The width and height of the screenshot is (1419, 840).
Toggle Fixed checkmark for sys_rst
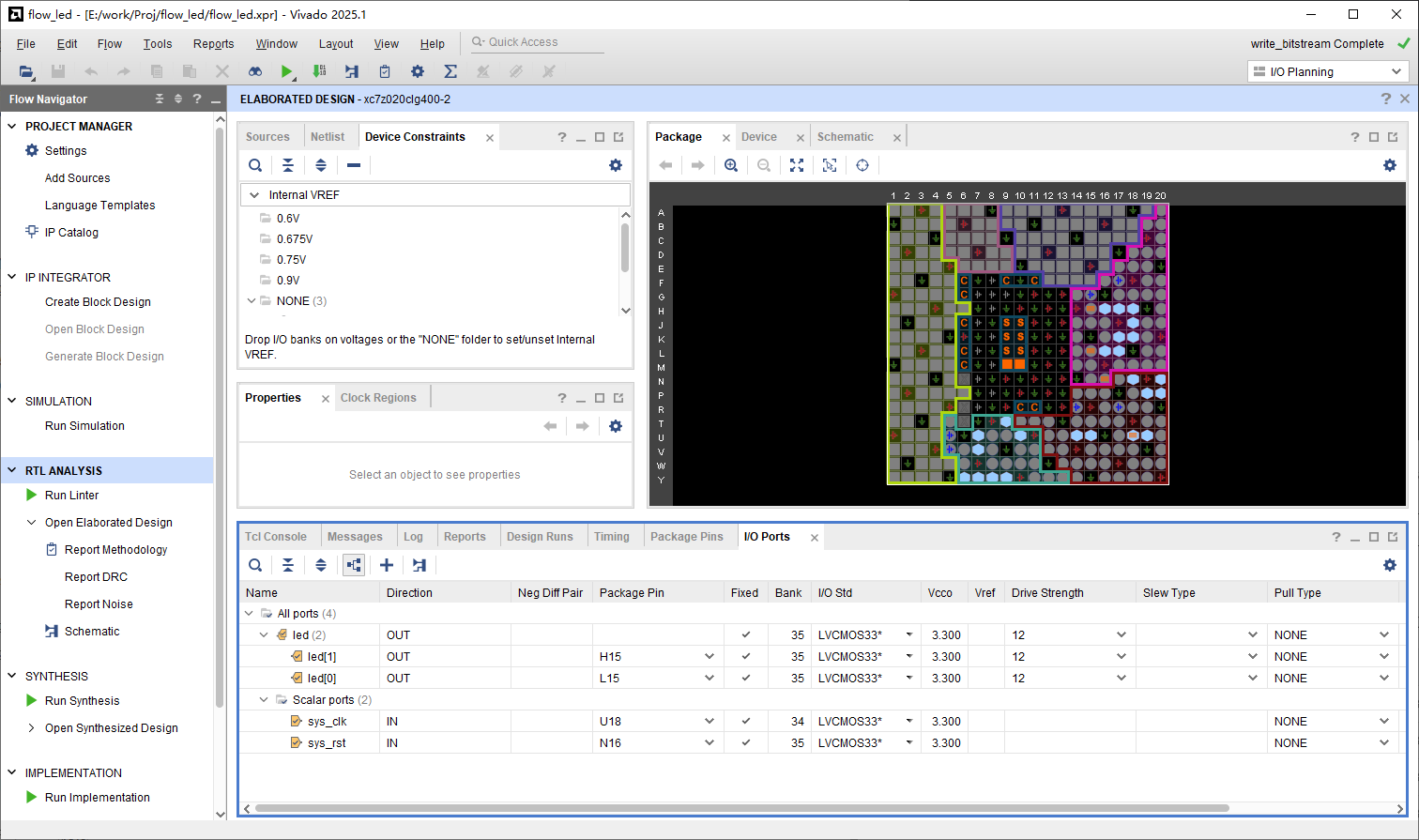click(746, 743)
